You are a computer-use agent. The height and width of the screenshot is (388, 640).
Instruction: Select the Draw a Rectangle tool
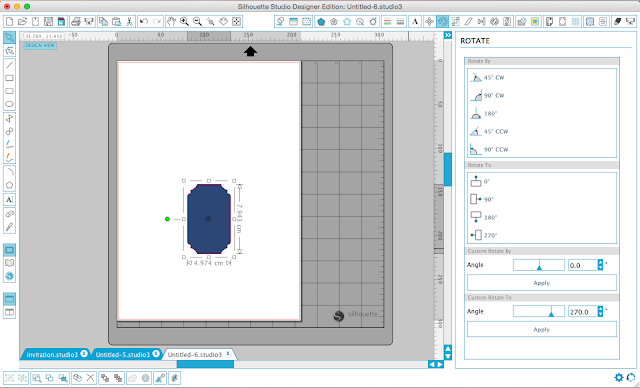click(x=9, y=78)
